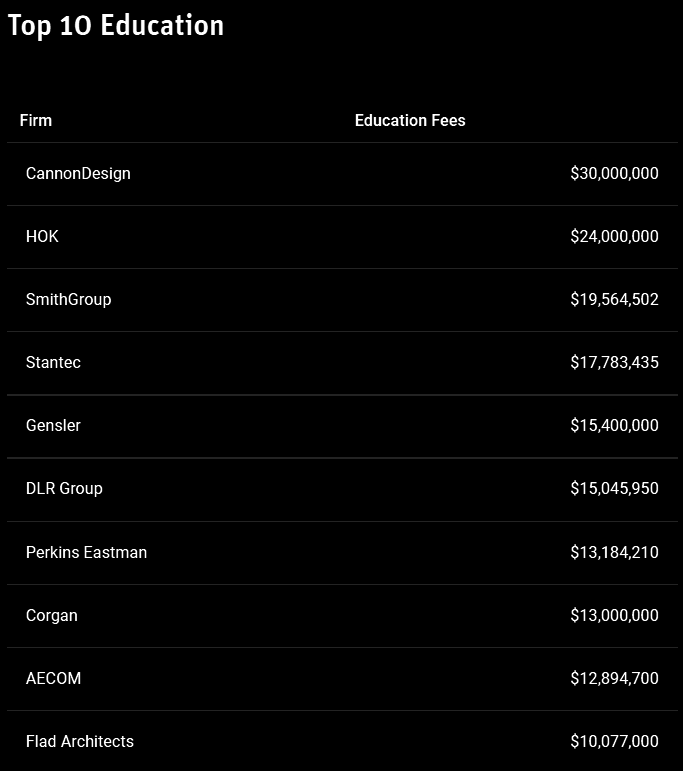Select the $10,077,000 fee amount
This screenshot has height=771, width=683.
[614, 741]
